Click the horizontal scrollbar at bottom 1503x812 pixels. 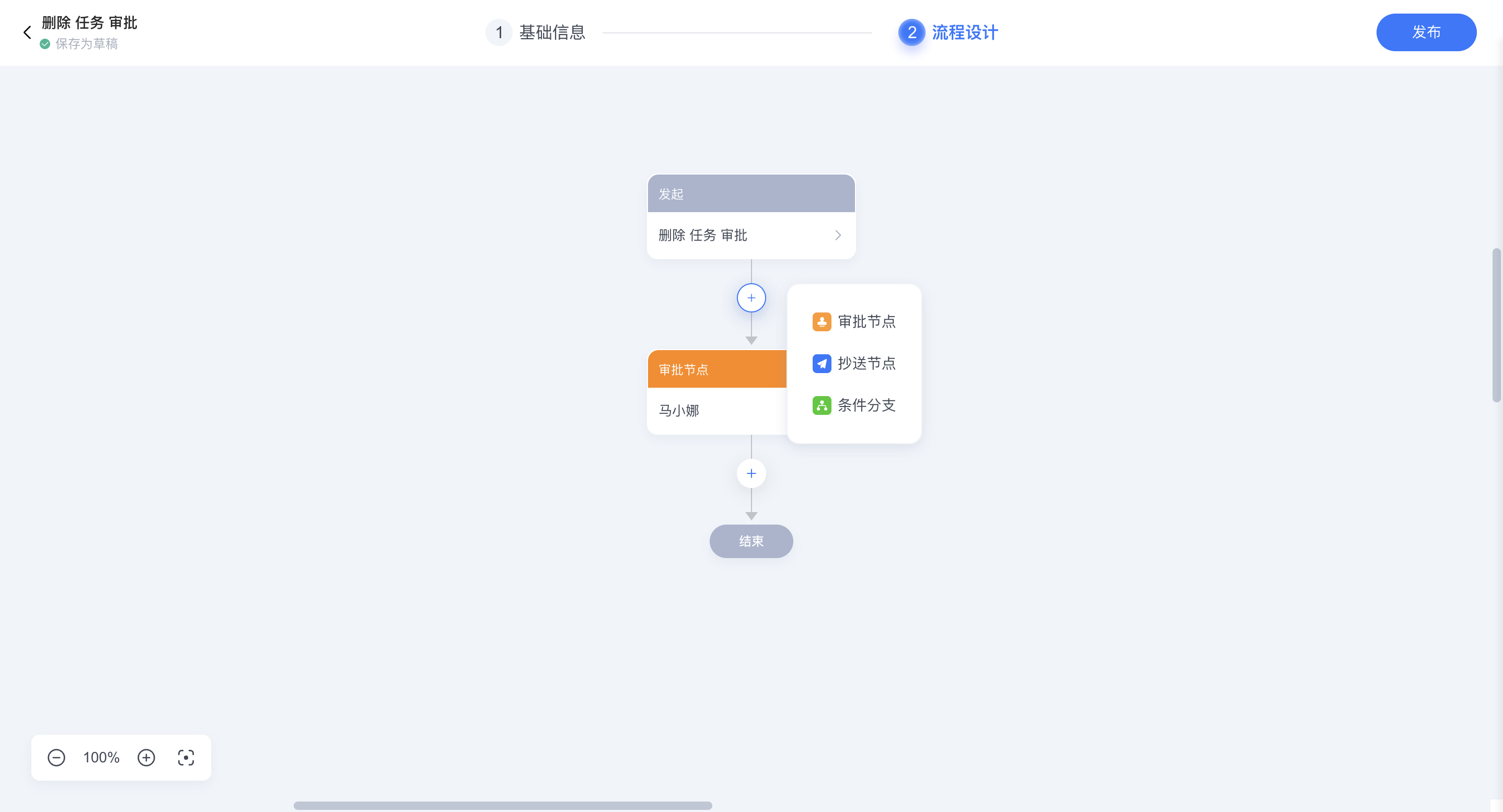click(x=503, y=806)
